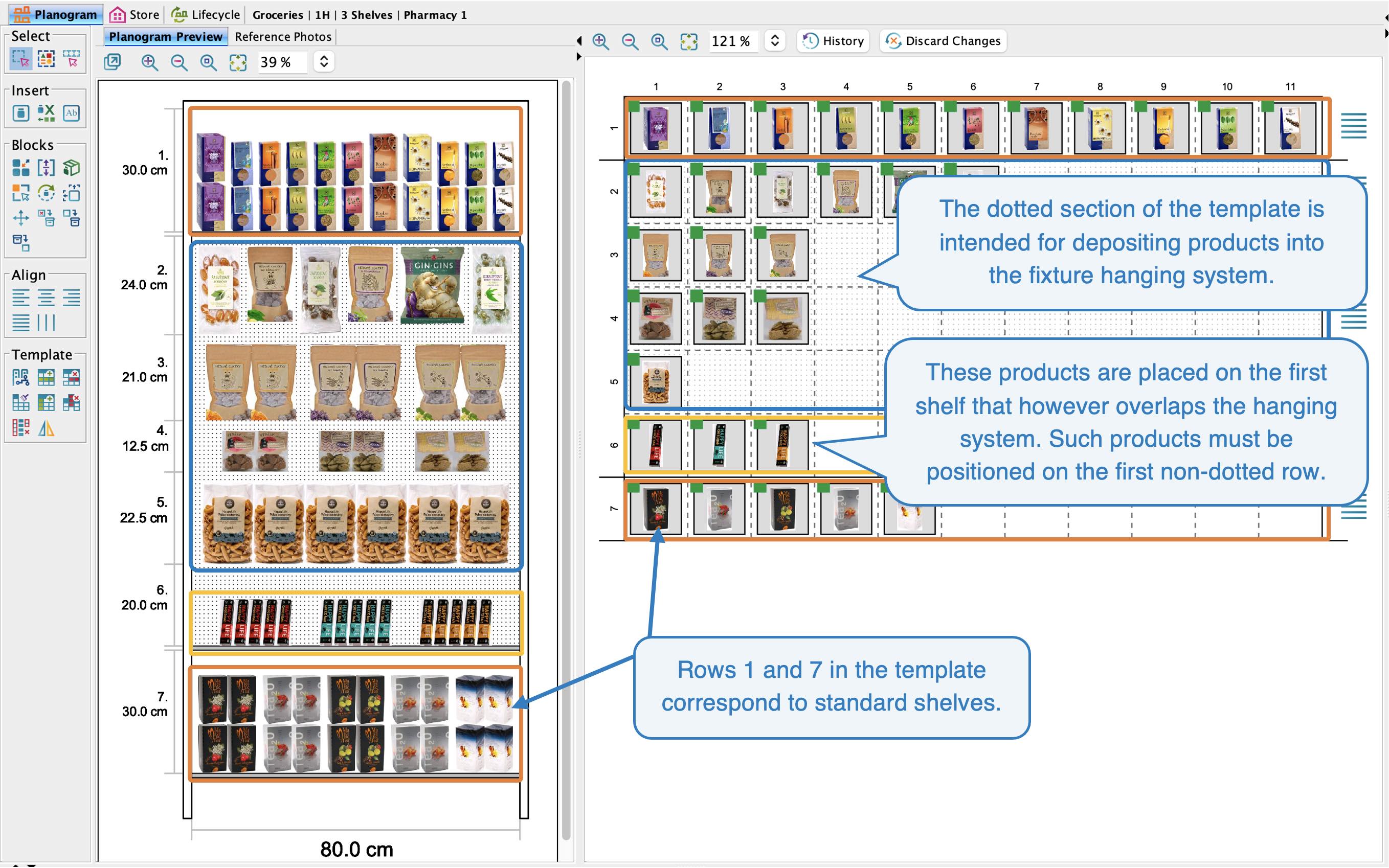The height and width of the screenshot is (868, 1389).
Task: Click the green 3D box block icon
Action: 71,168
